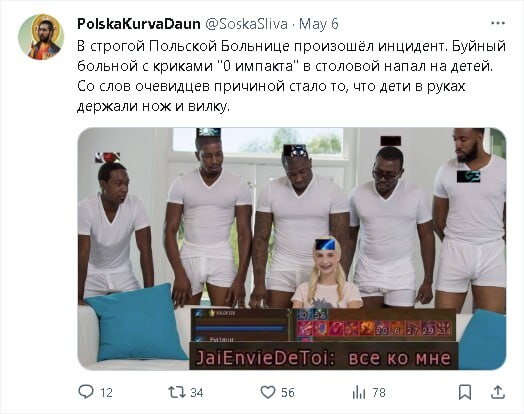Enlarge the attached meme image

click(x=292, y=249)
